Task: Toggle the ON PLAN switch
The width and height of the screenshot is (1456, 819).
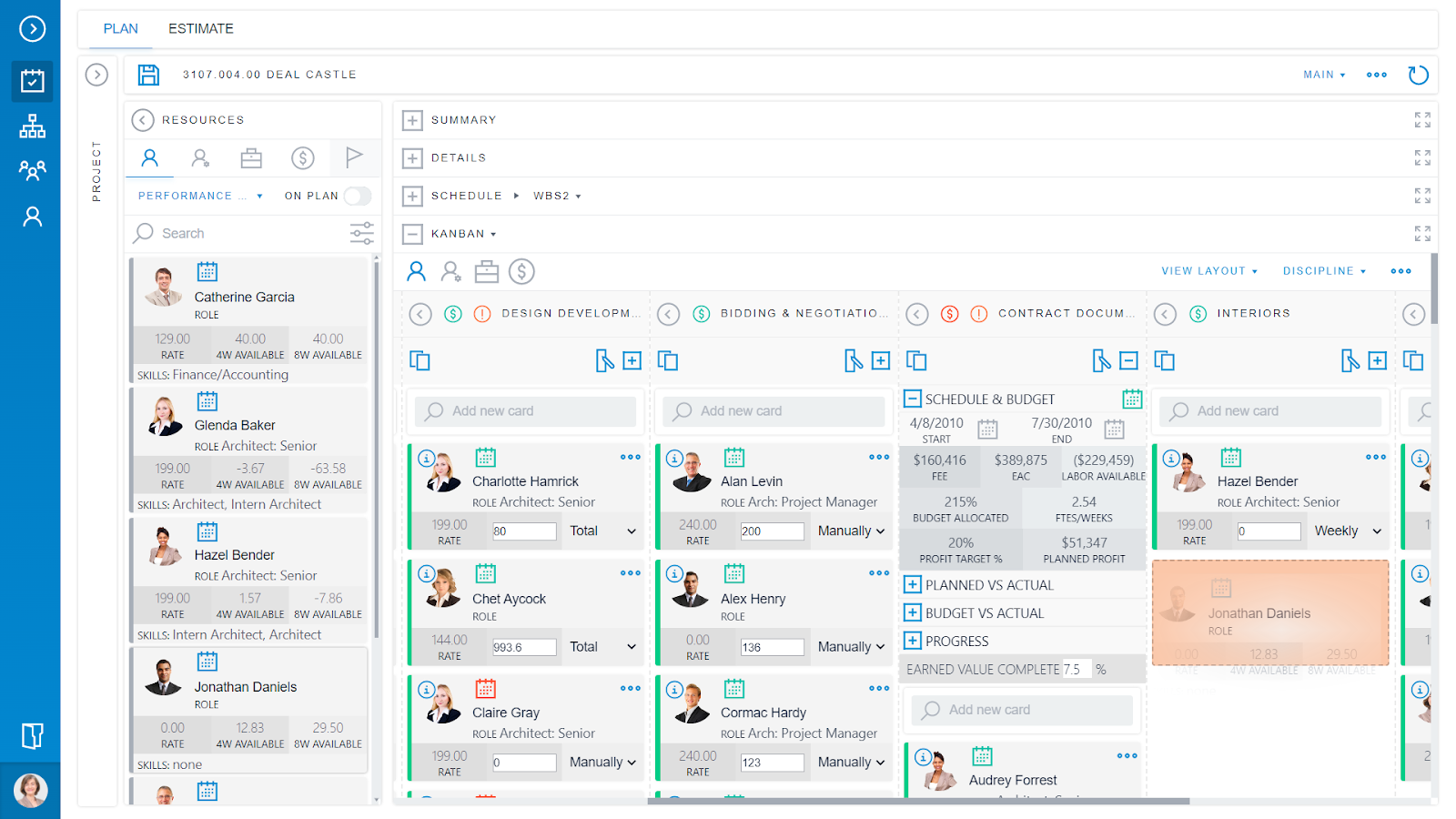Action: [358, 196]
